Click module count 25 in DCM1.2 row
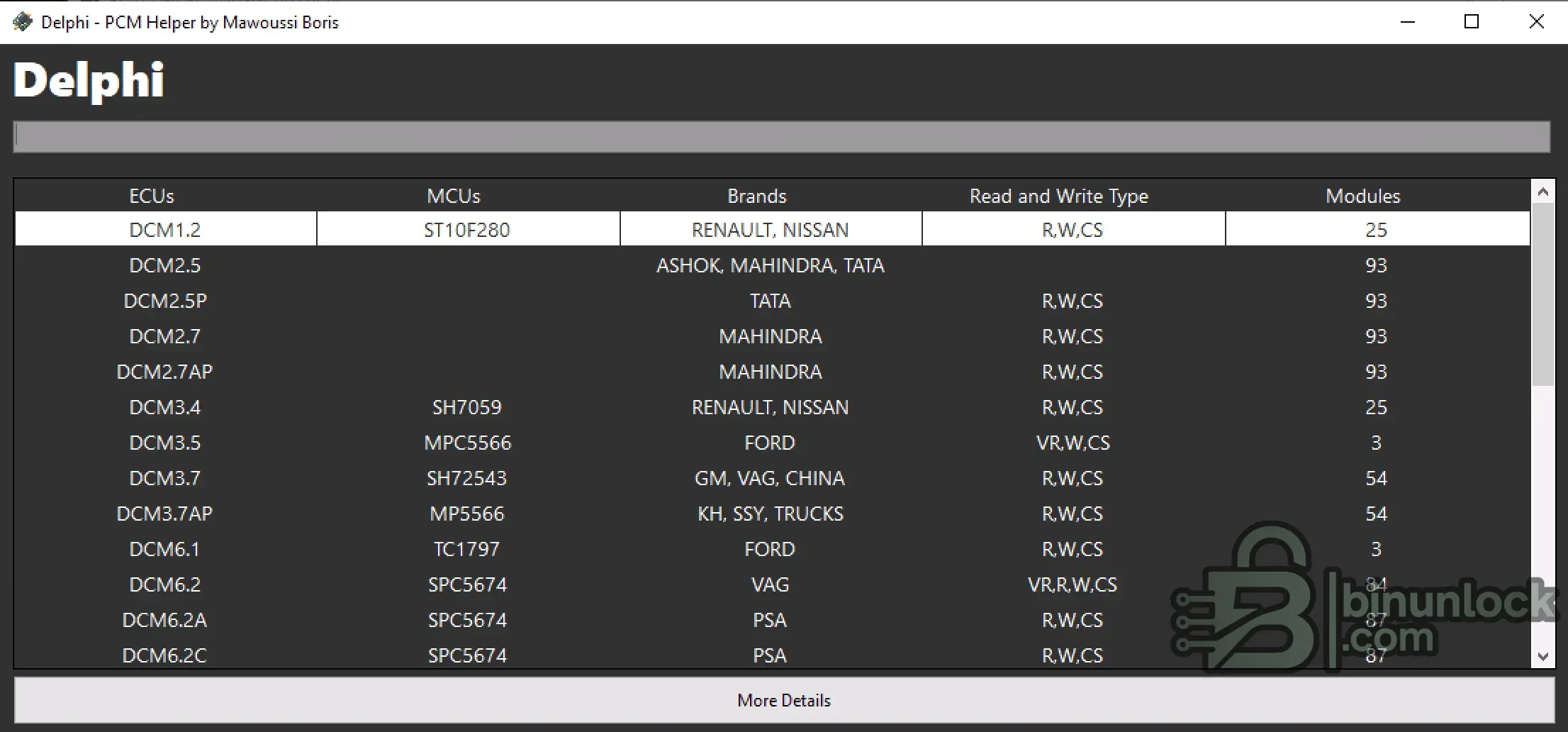This screenshot has height=732, width=1568. point(1377,229)
